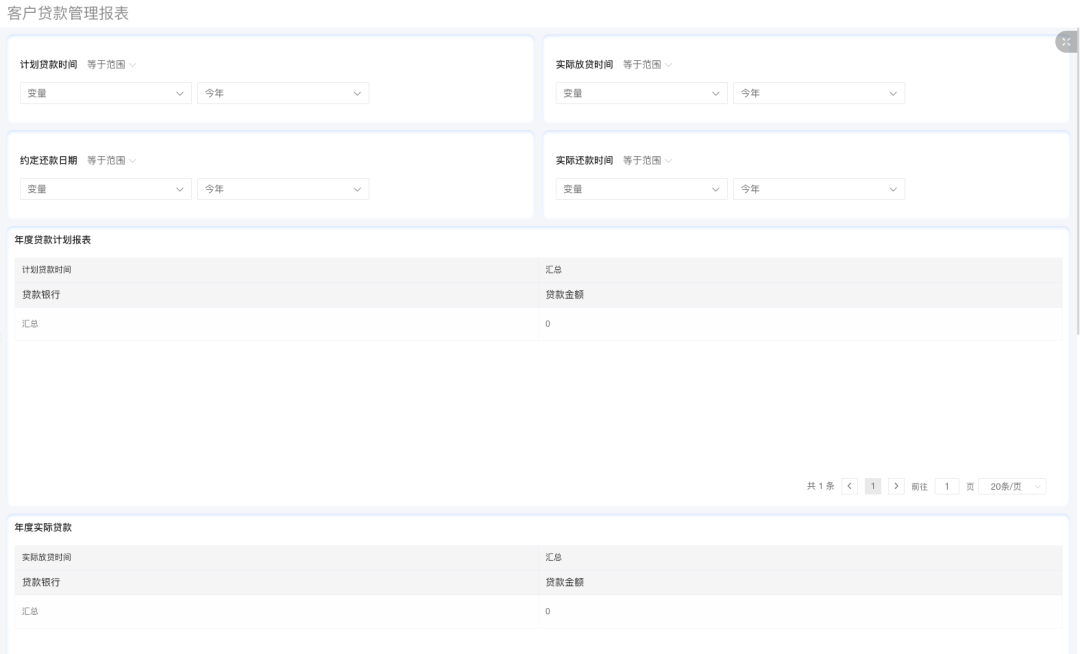Change the 等于范围 operator for 实际还款时间

pyautogui.click(x=647, y=161)
